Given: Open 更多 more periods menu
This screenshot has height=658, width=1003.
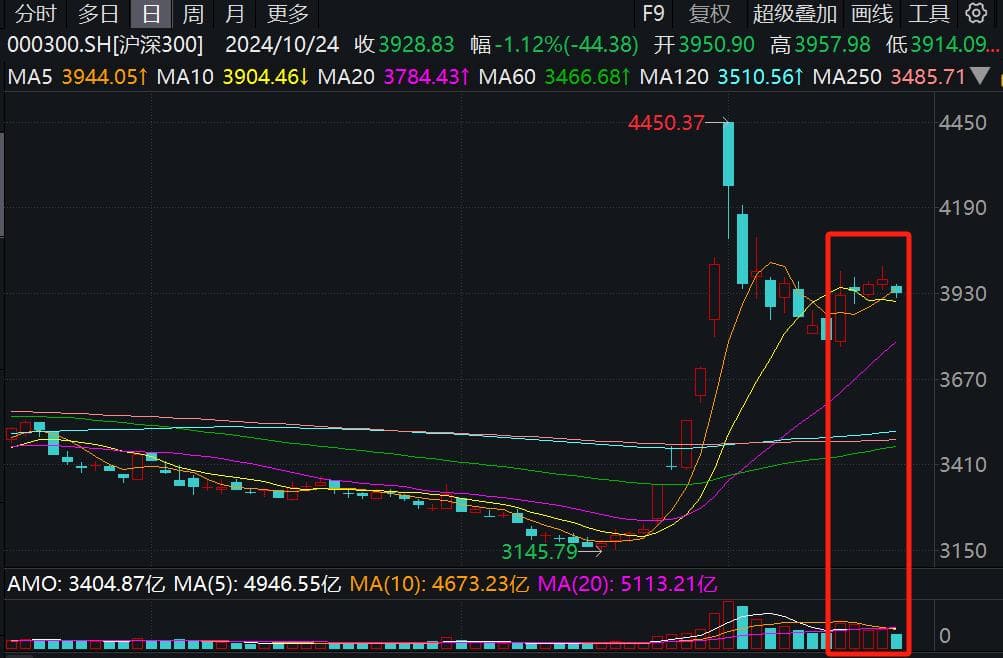Looking at the screenshot, I should (288, 13).
